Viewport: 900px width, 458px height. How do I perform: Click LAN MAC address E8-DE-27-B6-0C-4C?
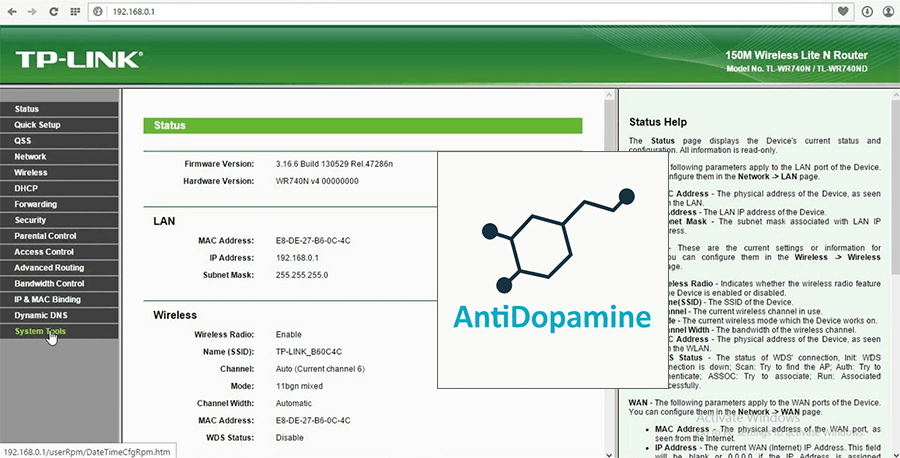click(x=313, y=241)
